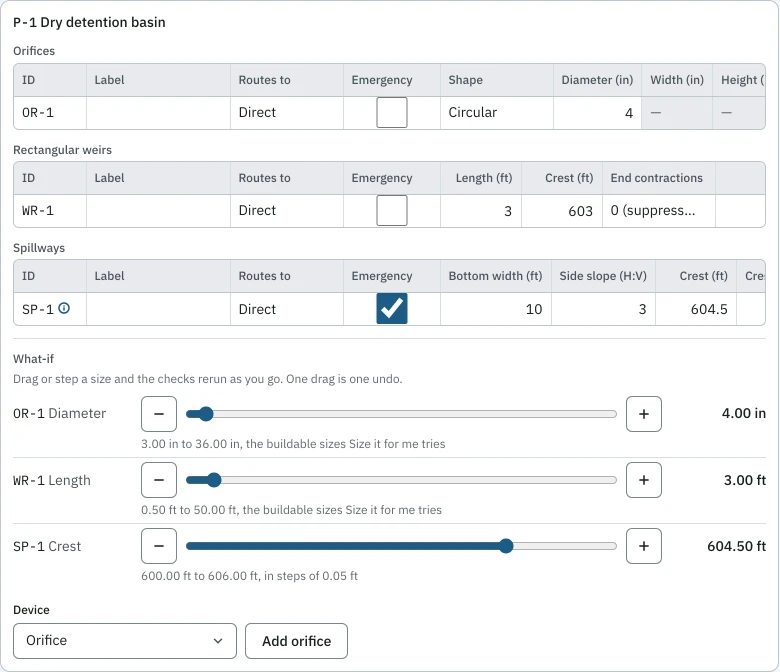Click the WR-1 Length slider handle
Viewport: 780px width, 672px height.
214,480
